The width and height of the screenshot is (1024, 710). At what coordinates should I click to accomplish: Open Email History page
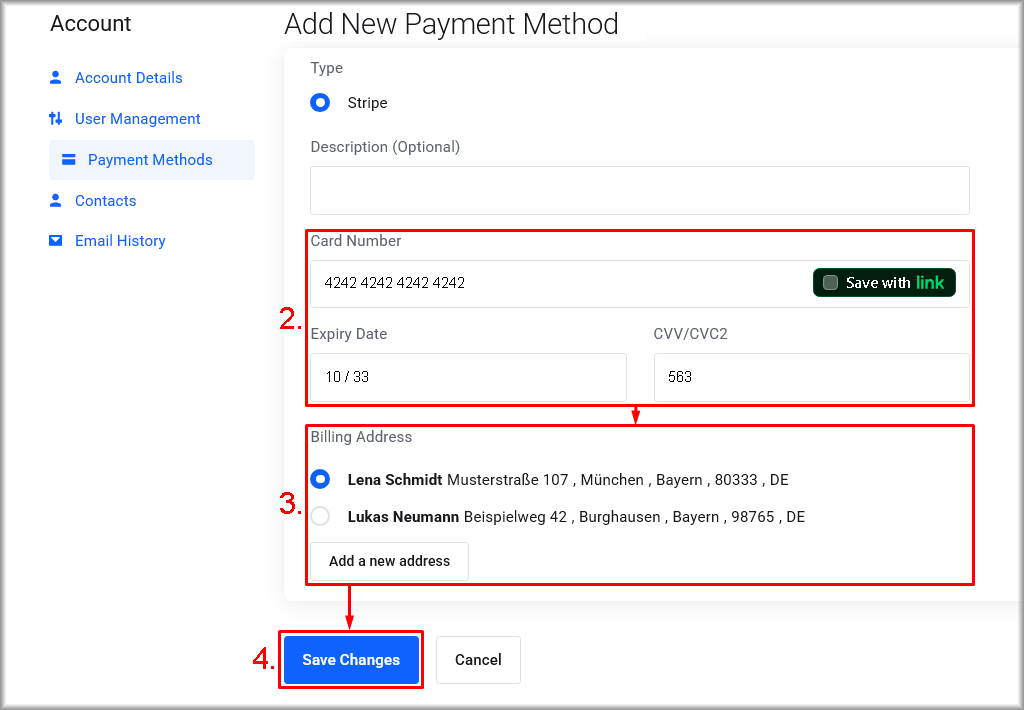pyautogui.click(x=120, y=241)
